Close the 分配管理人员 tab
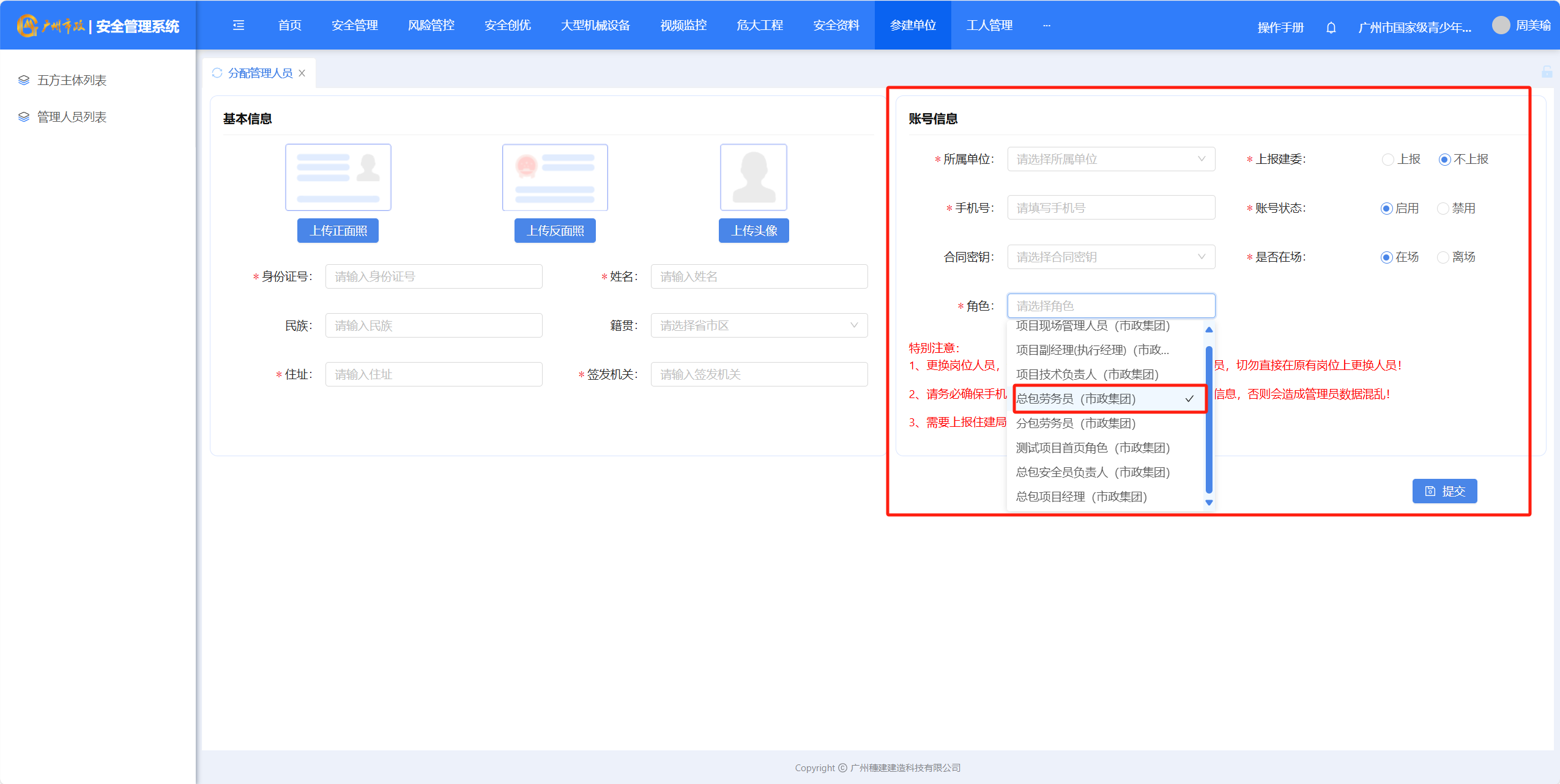 pyautogui.click(x=302, y=73)
